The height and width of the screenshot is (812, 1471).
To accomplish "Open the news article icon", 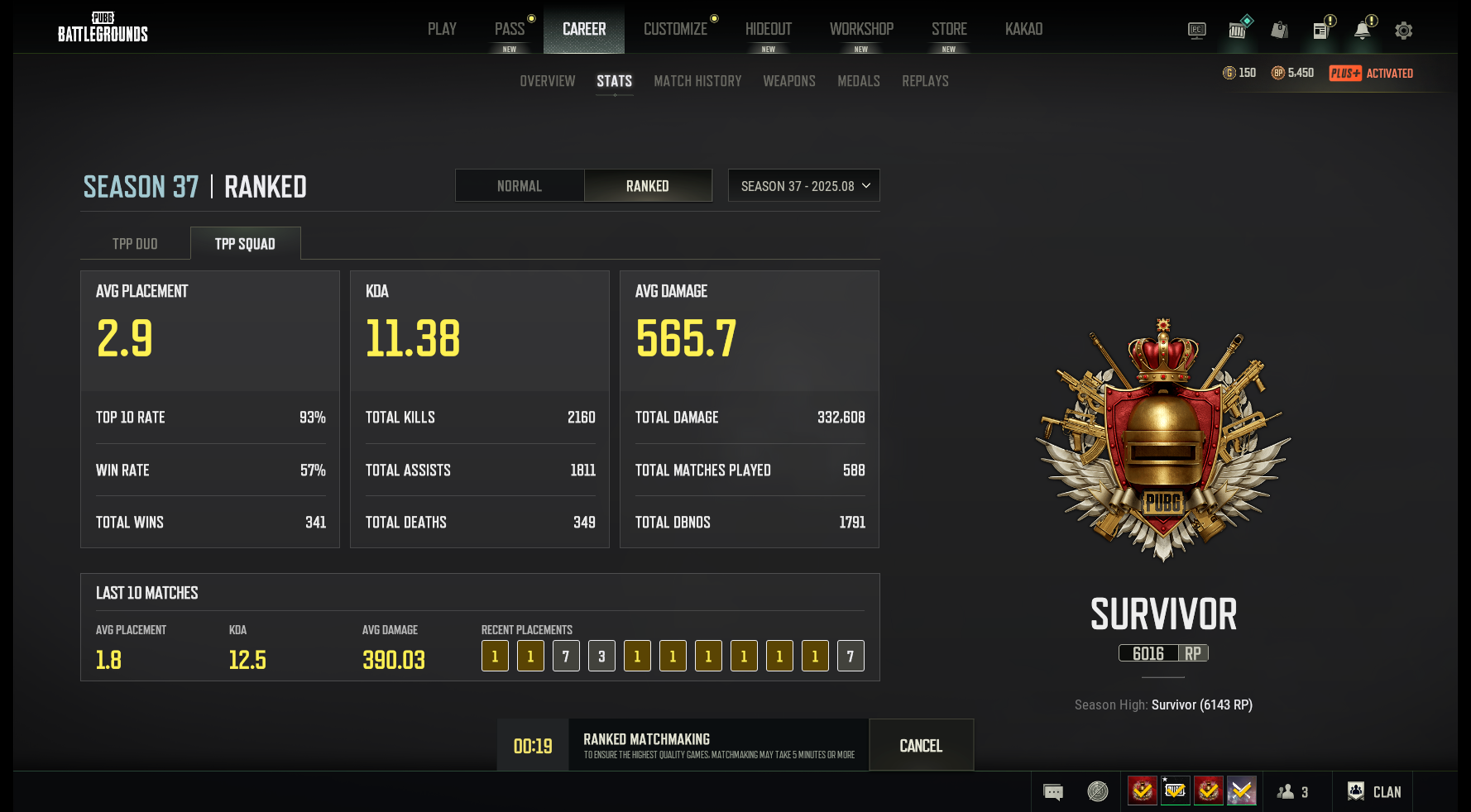I will pos(1321,31).
